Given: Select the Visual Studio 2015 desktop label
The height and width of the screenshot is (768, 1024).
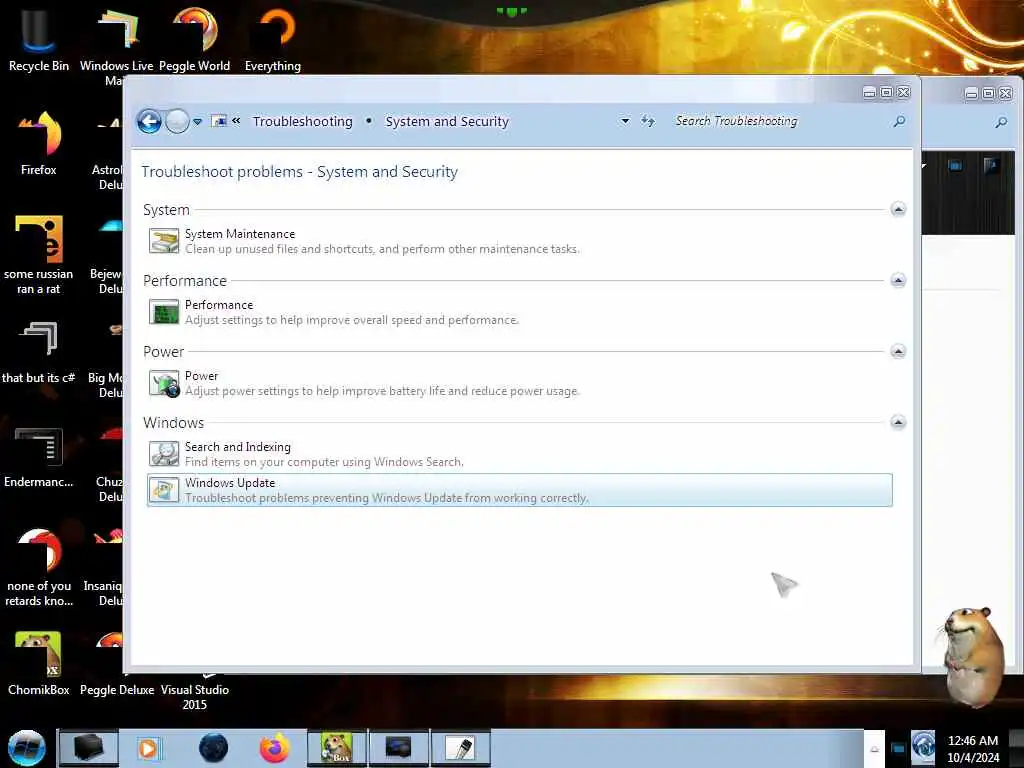Looking at the screenshot, I should coord(195,697).
